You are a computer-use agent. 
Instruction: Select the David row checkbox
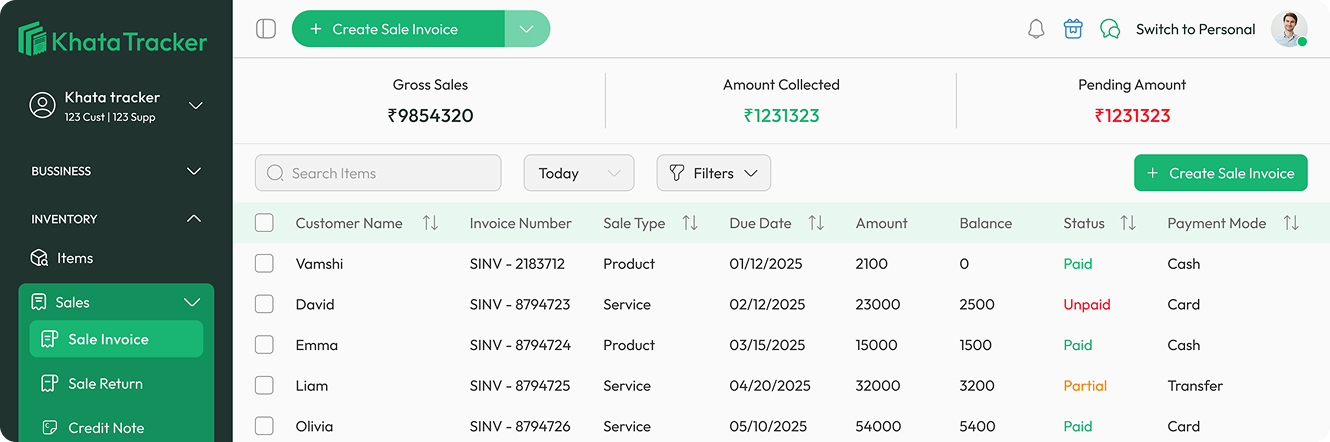[x=264, y=304]
